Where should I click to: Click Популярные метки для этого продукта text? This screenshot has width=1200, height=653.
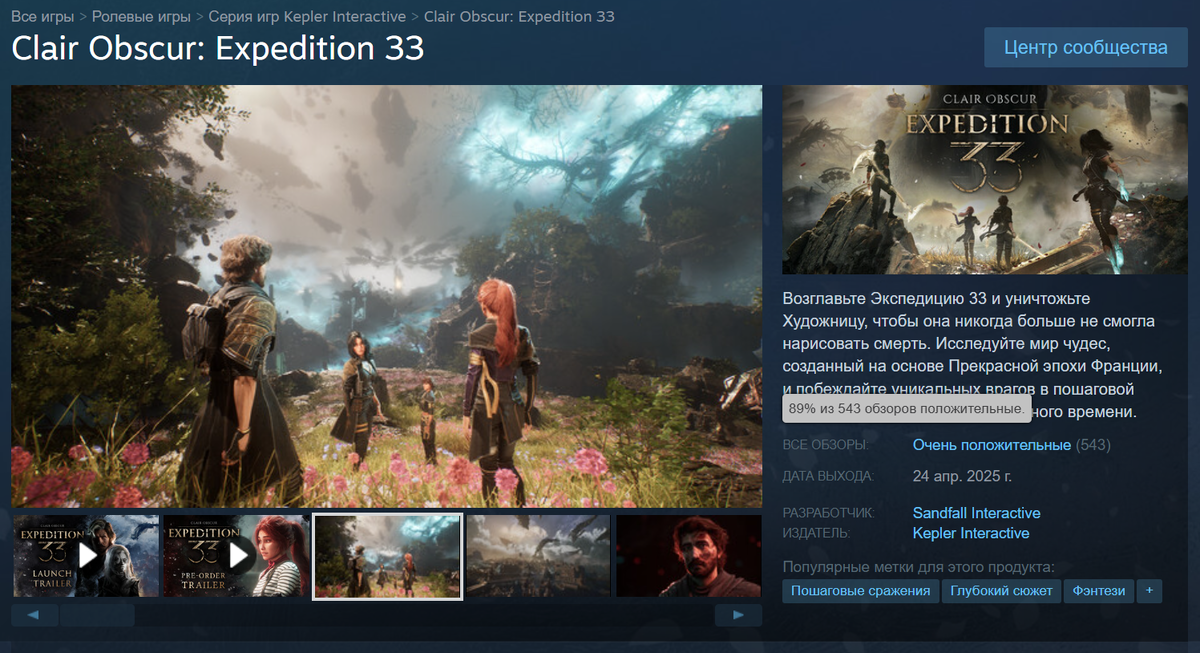919,567
